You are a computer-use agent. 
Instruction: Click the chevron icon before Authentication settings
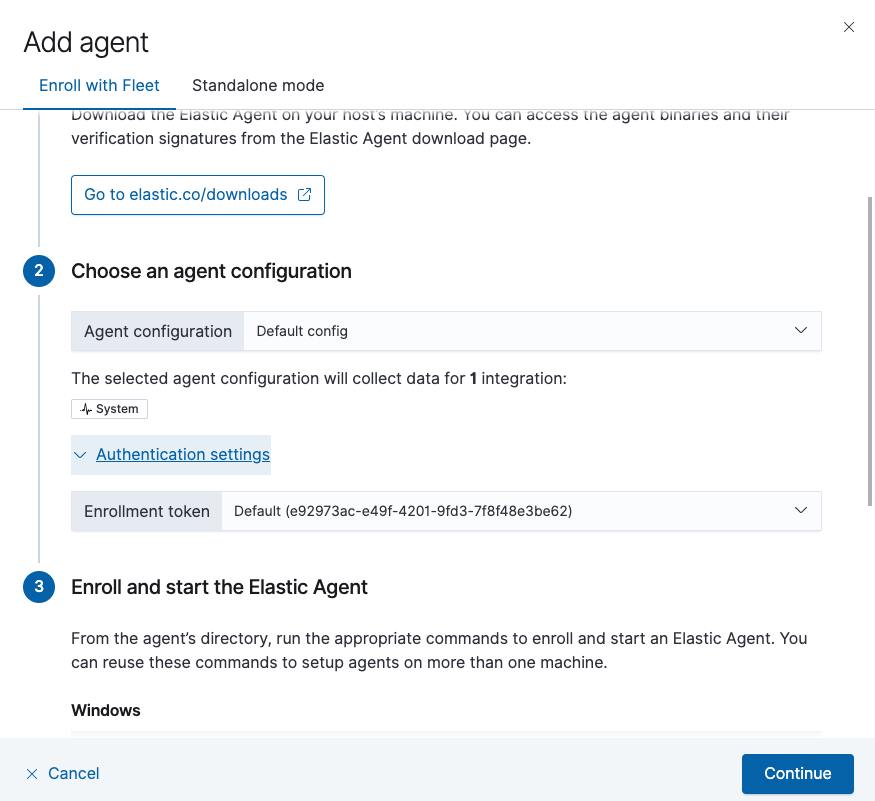click(x=80, y=454)
